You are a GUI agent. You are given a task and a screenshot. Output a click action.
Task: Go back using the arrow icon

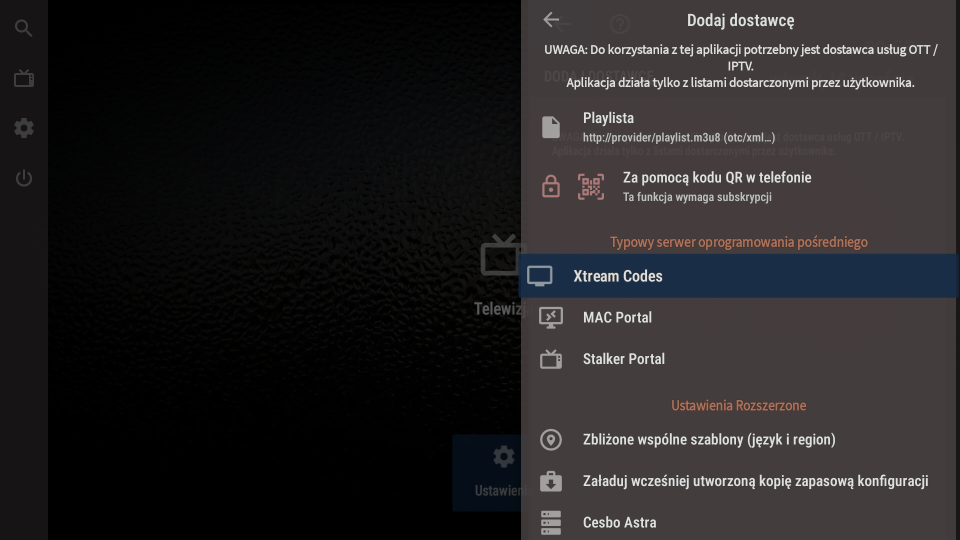click(x=552, y=21)
